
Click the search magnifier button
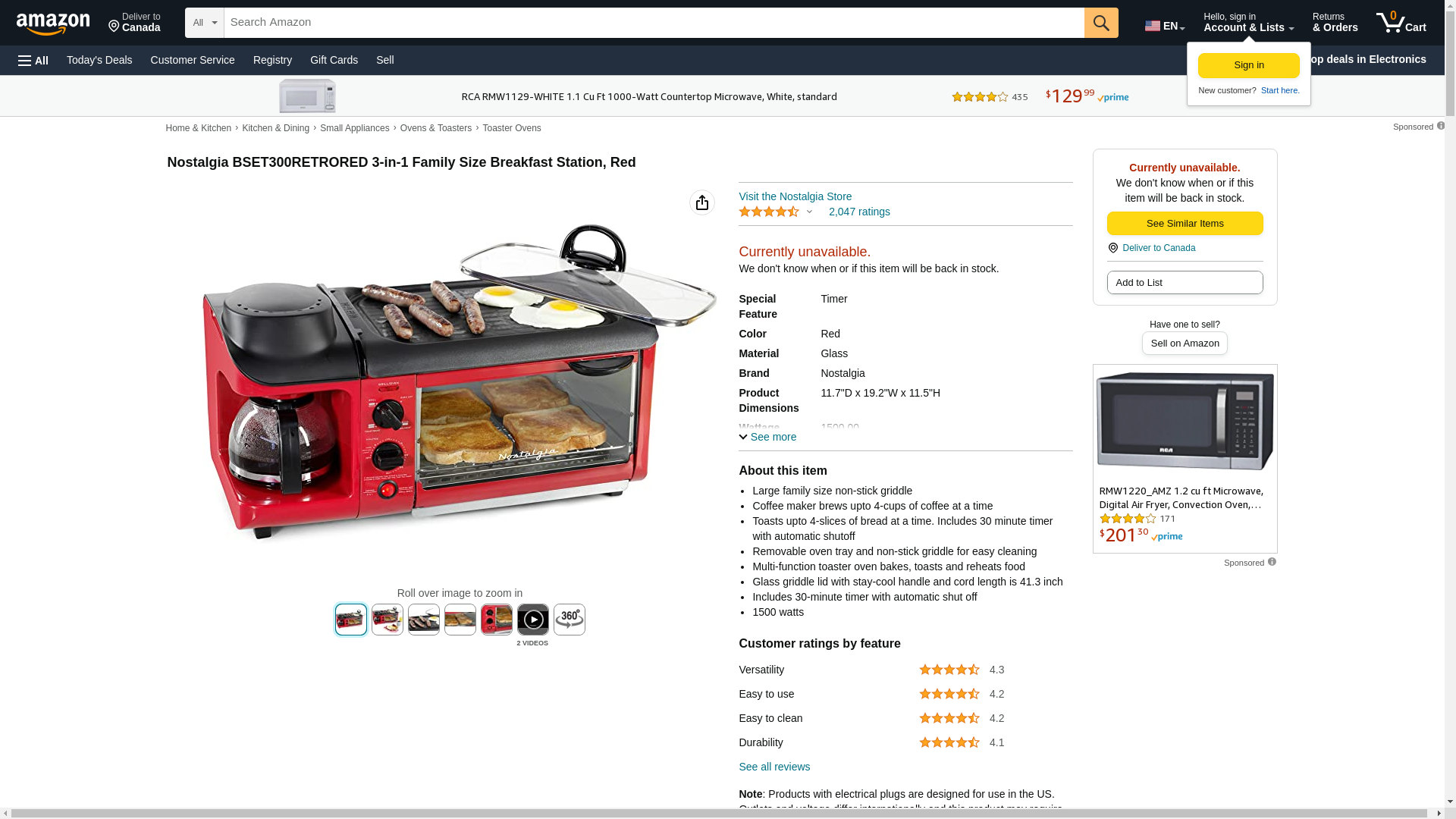1101,23
